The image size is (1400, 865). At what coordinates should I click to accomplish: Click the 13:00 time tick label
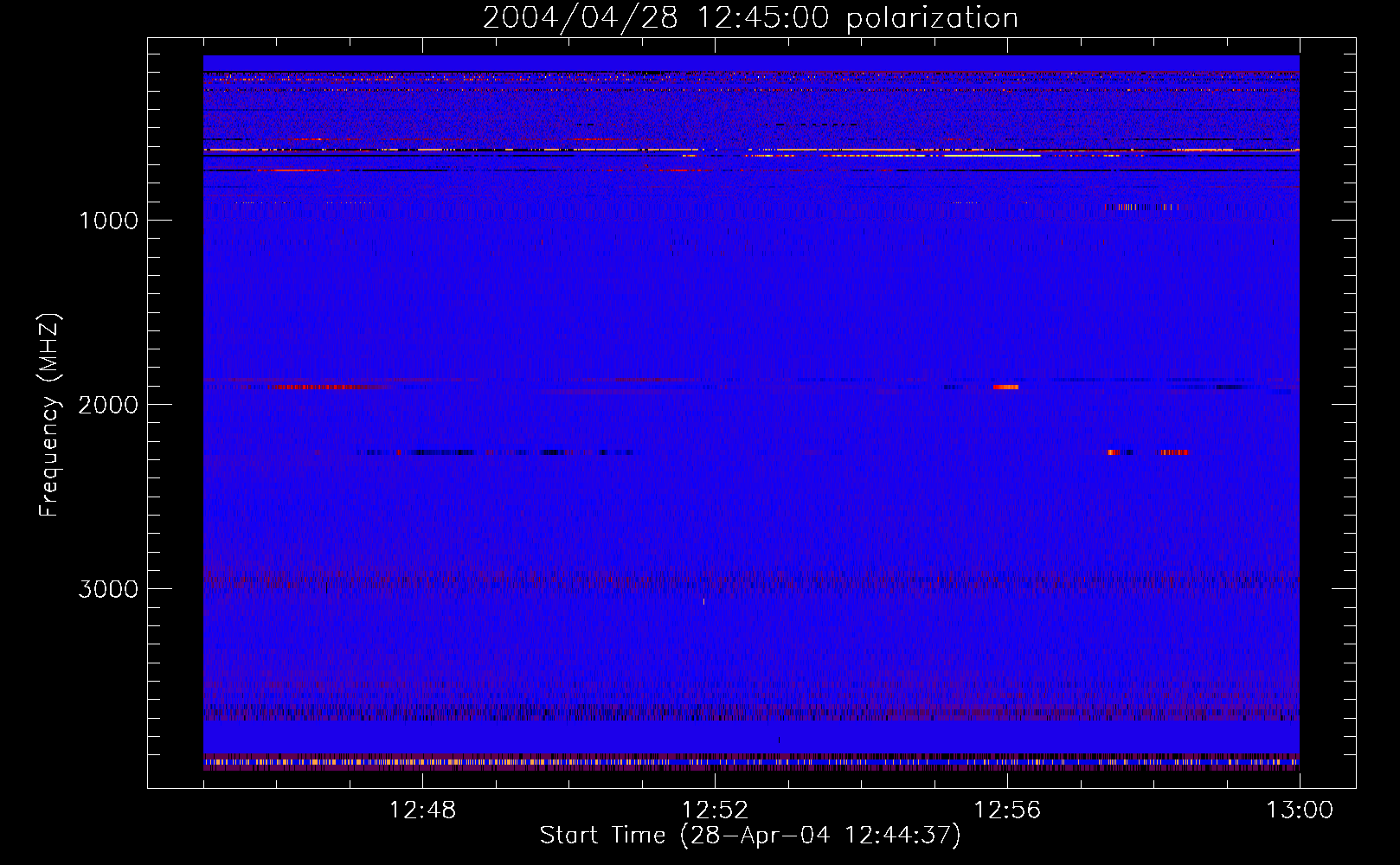click(1300, 811)
